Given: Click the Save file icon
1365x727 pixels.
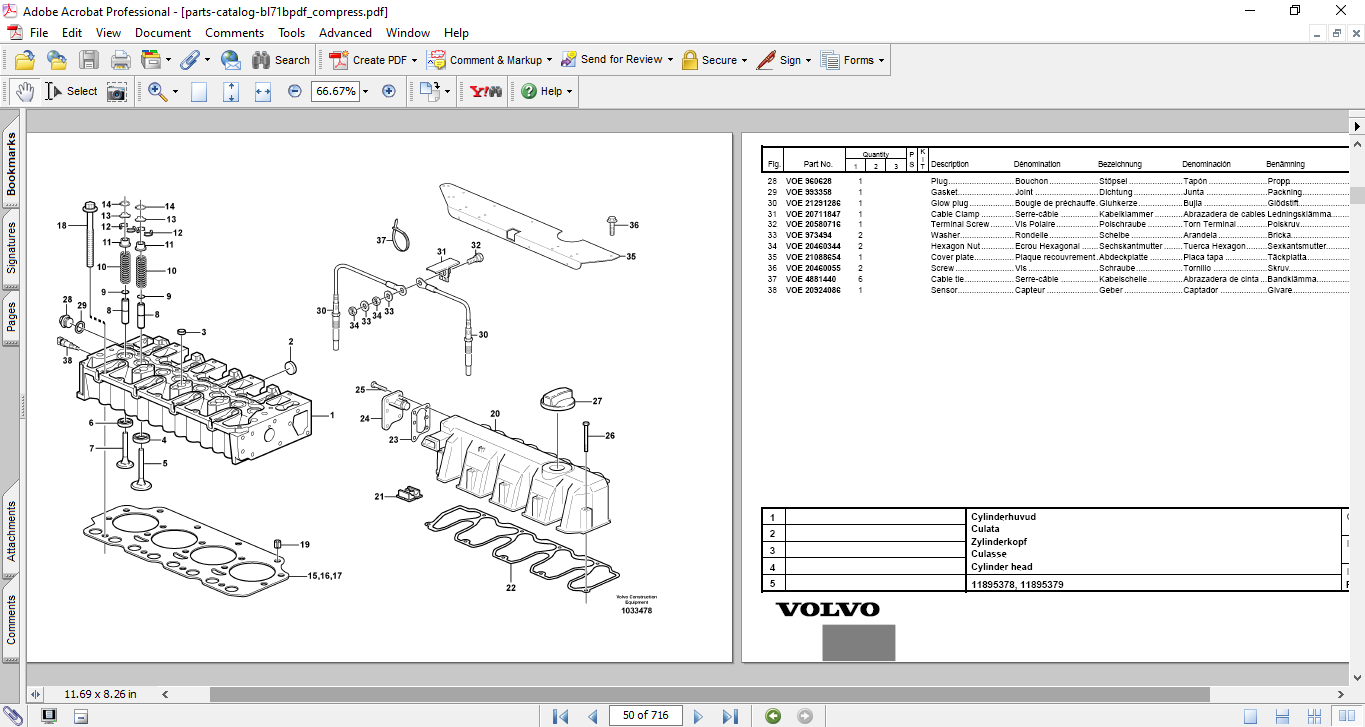Looking at the screenshot, I should click(x=89, y=60).
